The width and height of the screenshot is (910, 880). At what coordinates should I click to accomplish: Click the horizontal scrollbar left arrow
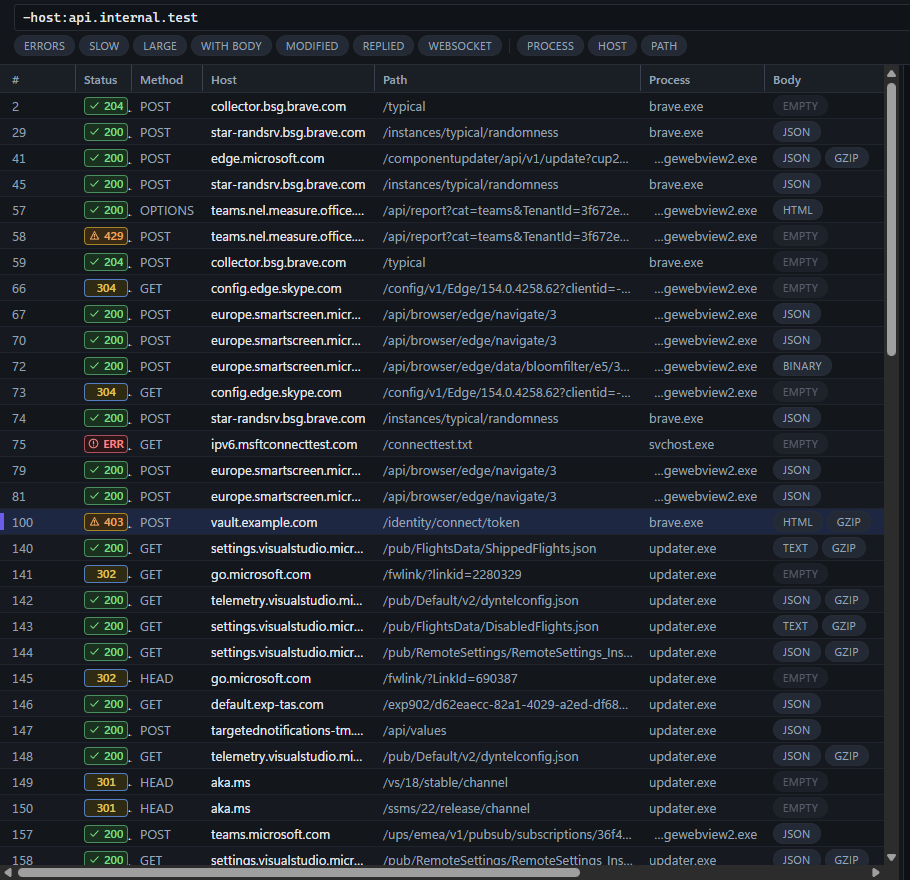(8, 872)
